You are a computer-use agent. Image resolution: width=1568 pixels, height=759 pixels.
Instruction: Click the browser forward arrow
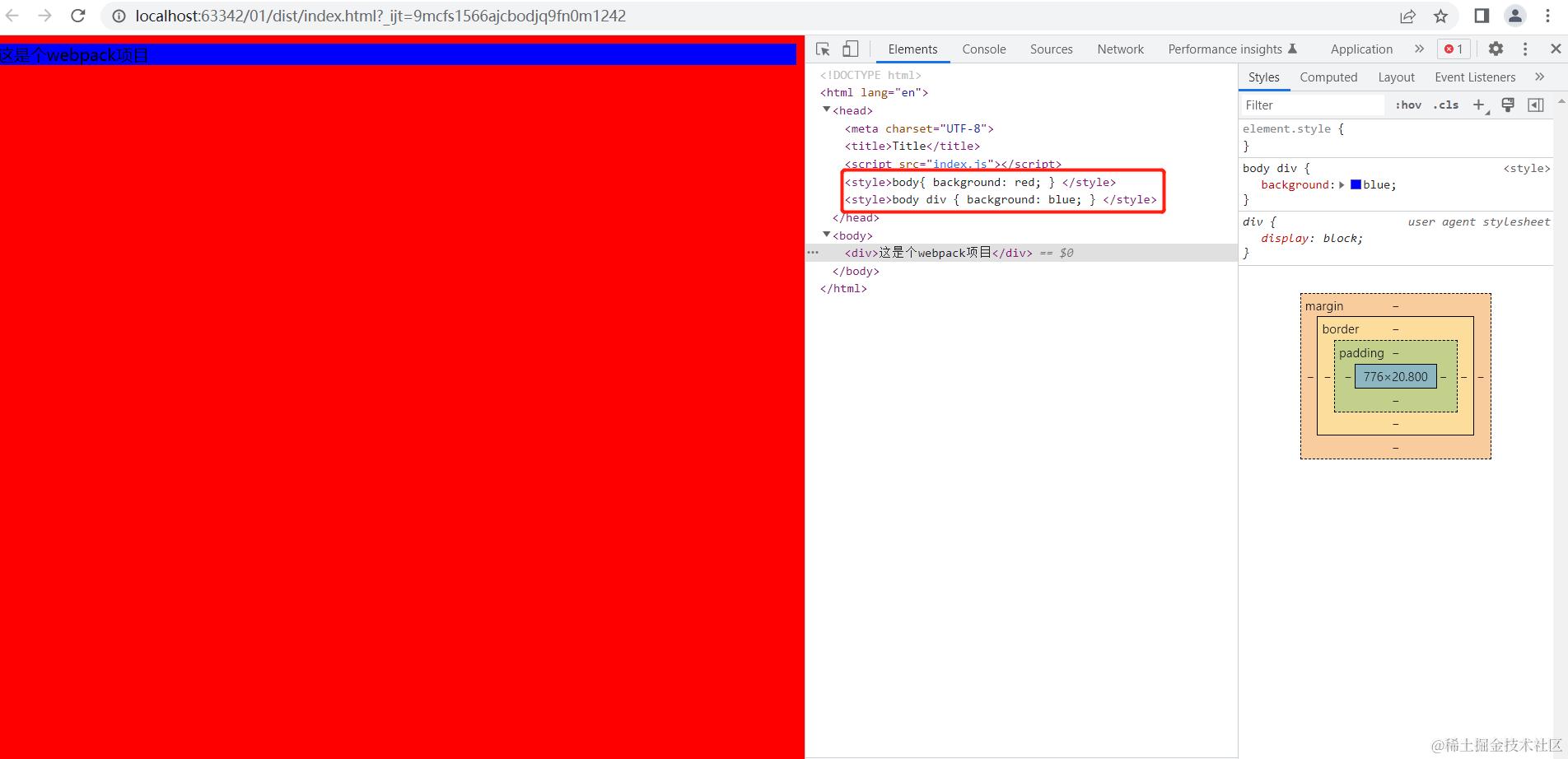pyautogui.click(x=45, y=16)
